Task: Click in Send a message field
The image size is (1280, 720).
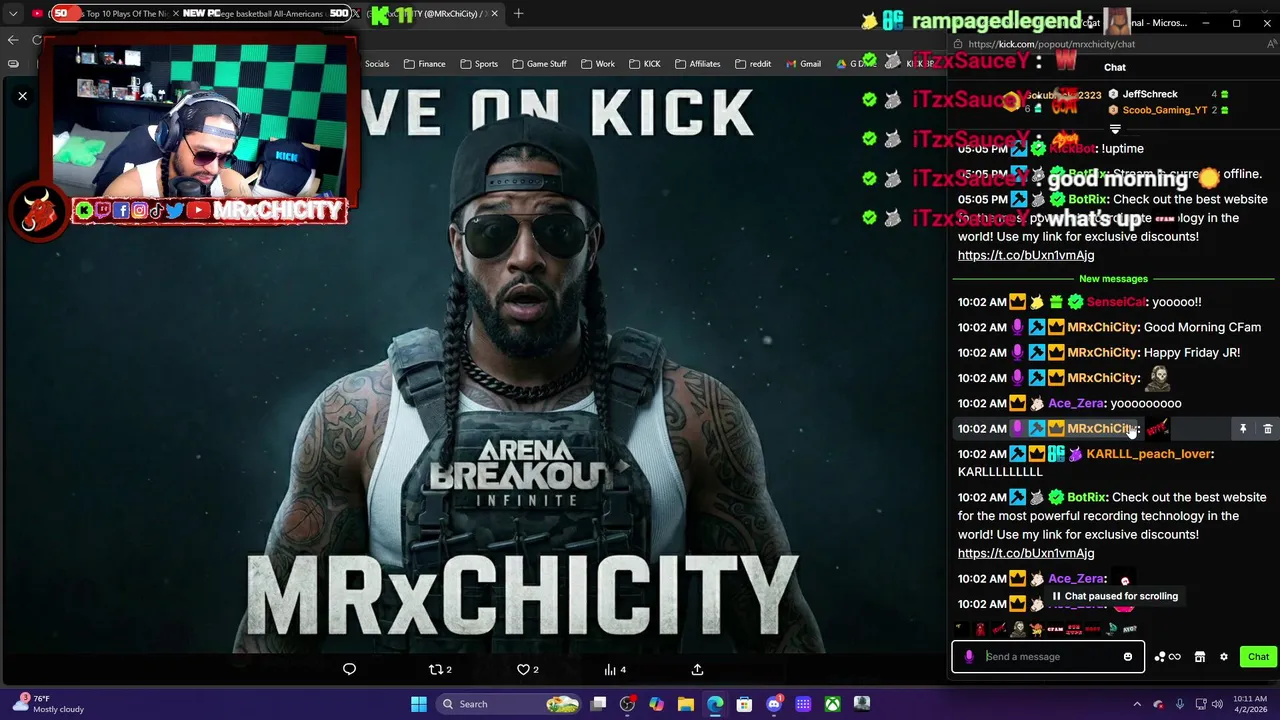Action: tap(1050, 657)
